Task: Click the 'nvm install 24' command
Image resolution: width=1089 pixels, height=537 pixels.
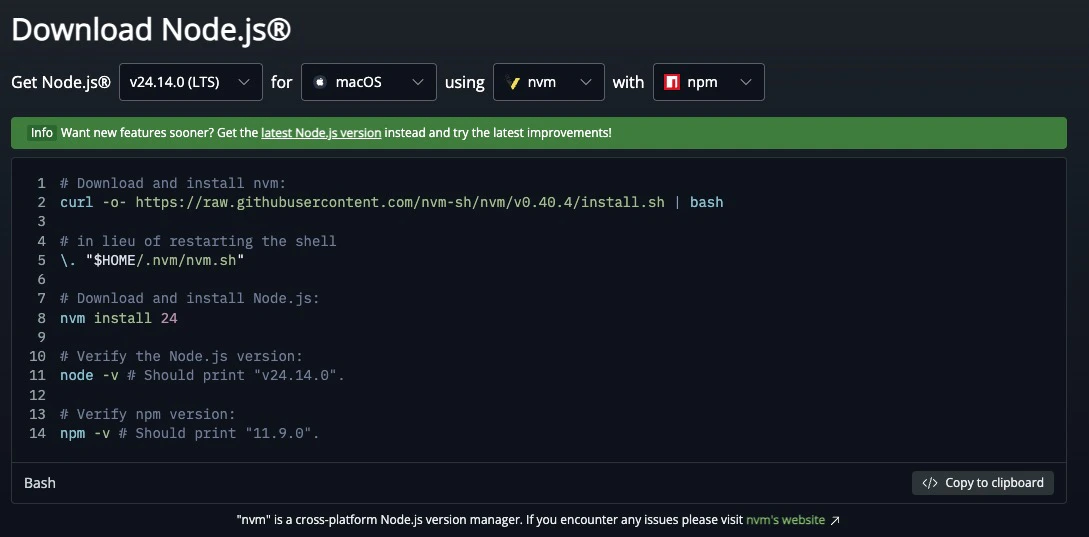Action: pos(119,318)
